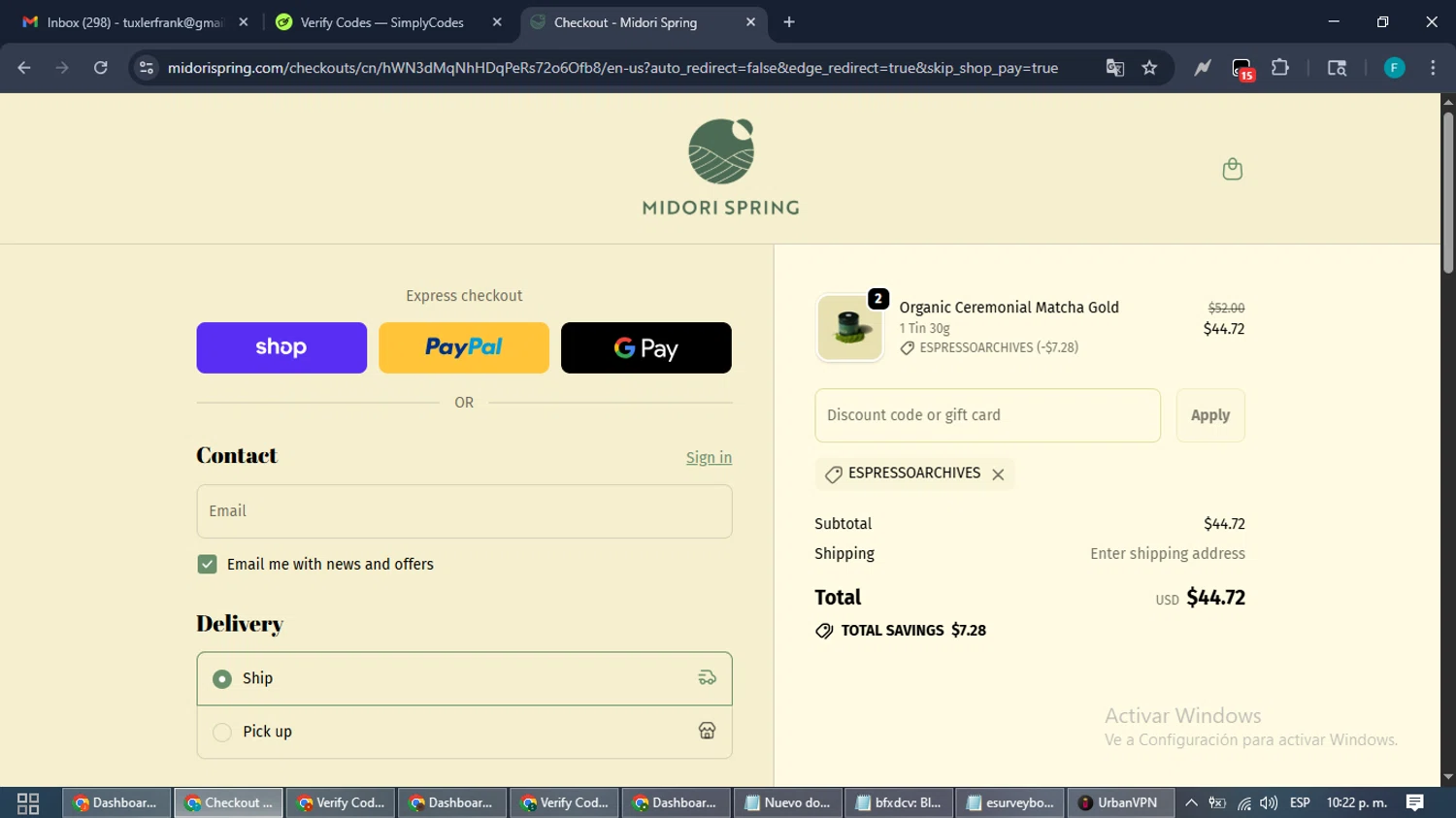This screenshot has width=1456, height=818.
Task: Click the scrollbar down arrow
Action: pos(1448,777)
